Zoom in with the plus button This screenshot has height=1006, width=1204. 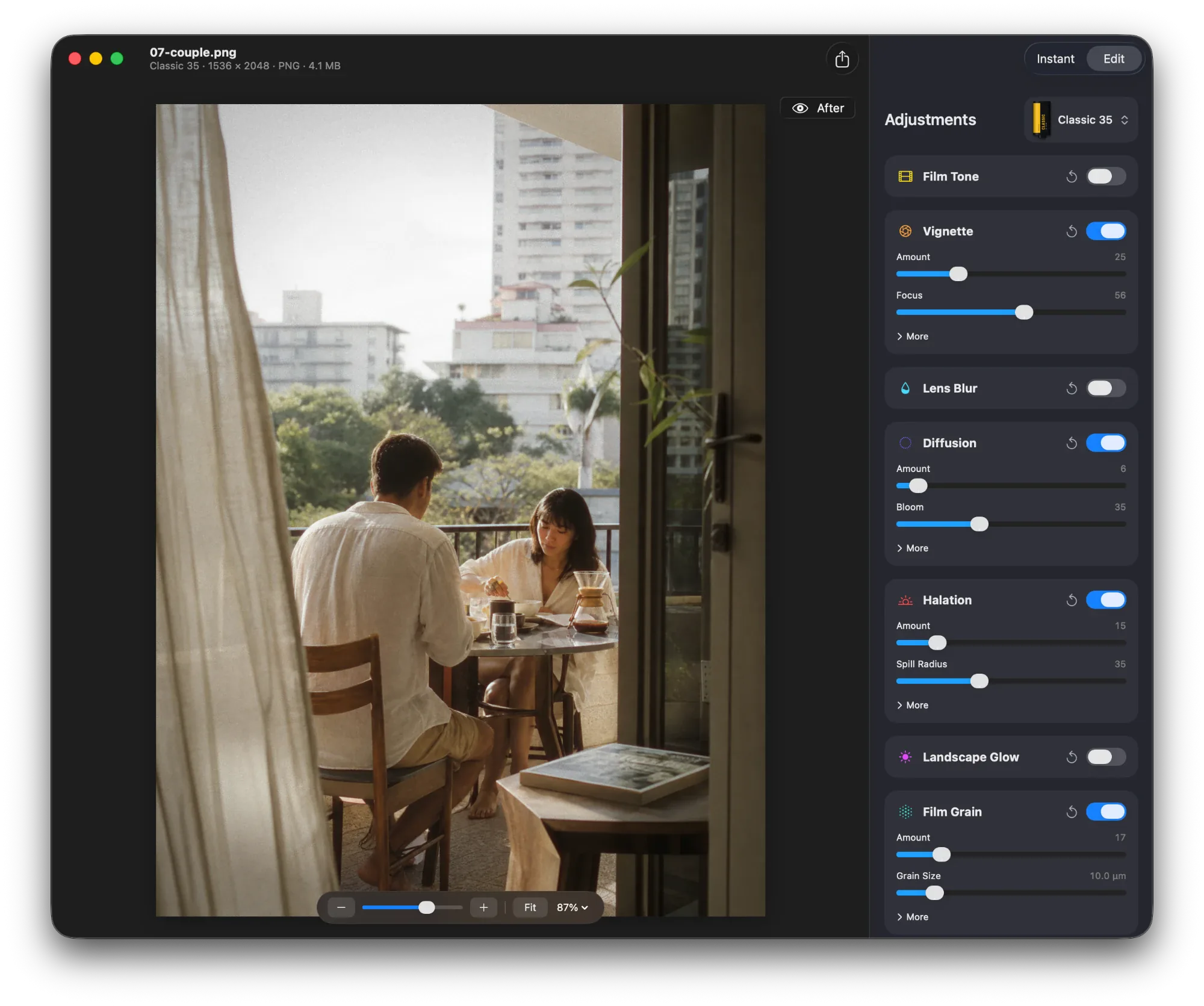[483, 907]
